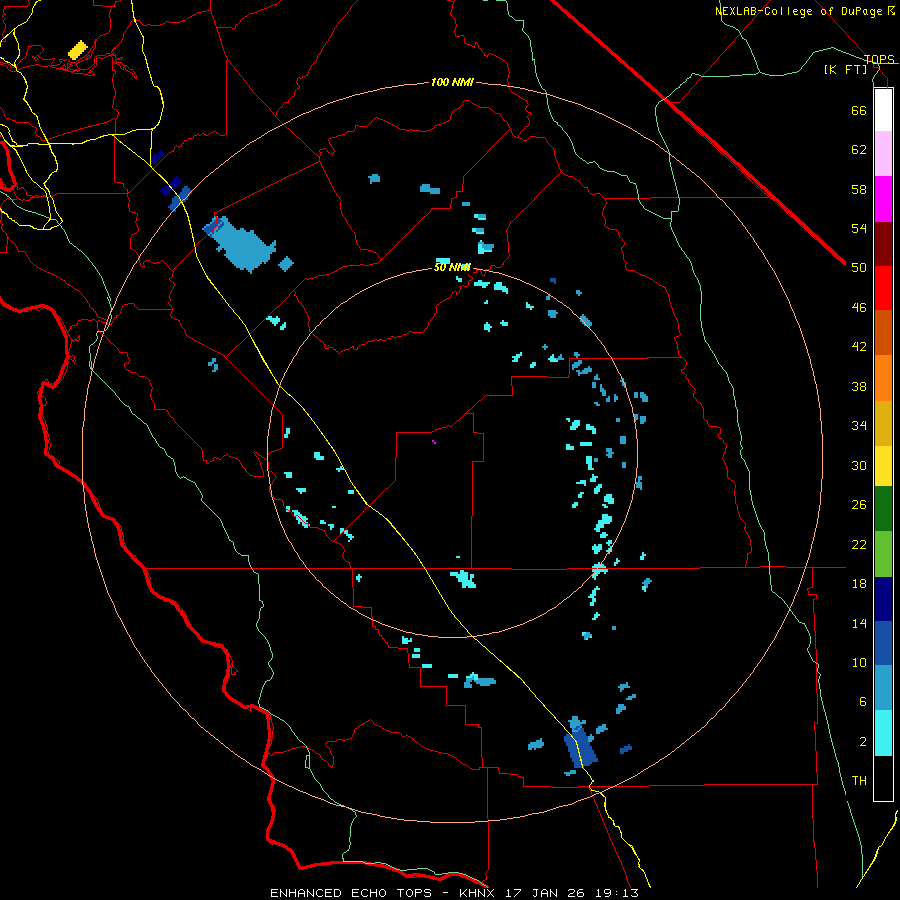Click the 62 value on legend
This screenshot has height=900, width=900.
point(859,150)
